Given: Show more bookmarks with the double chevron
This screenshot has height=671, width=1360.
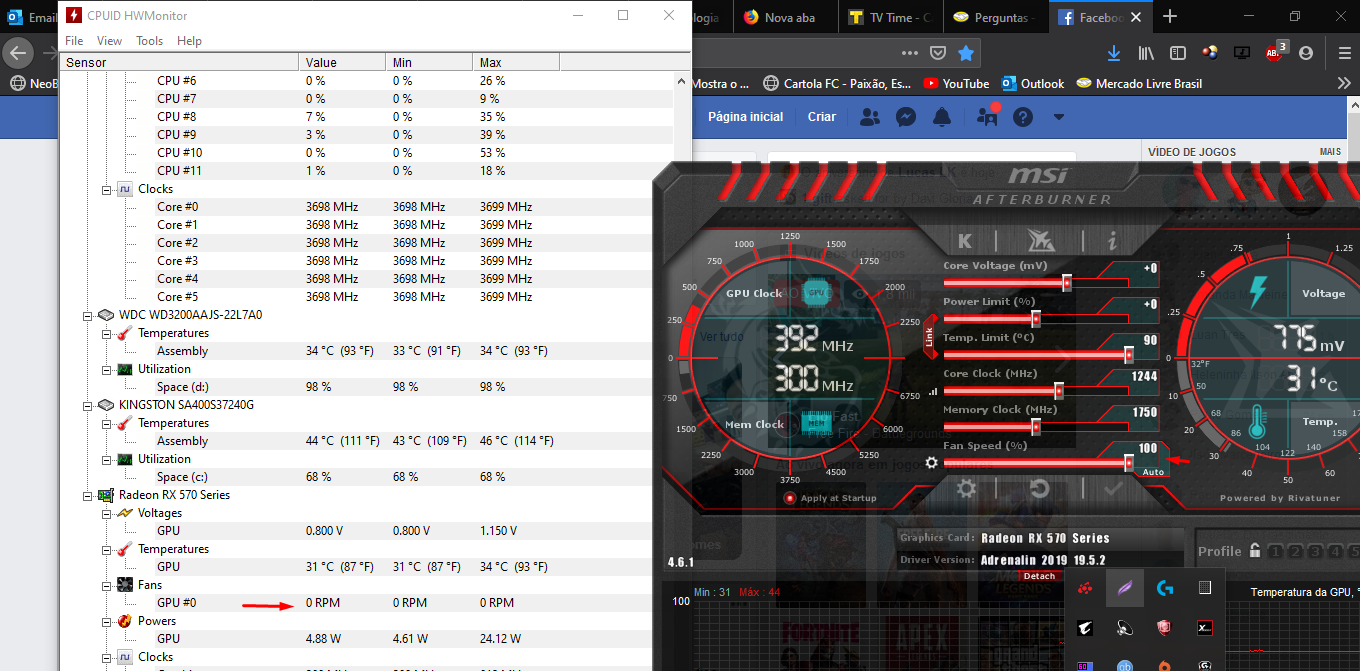Looking at the screenshot, I should pos(1345,84).
